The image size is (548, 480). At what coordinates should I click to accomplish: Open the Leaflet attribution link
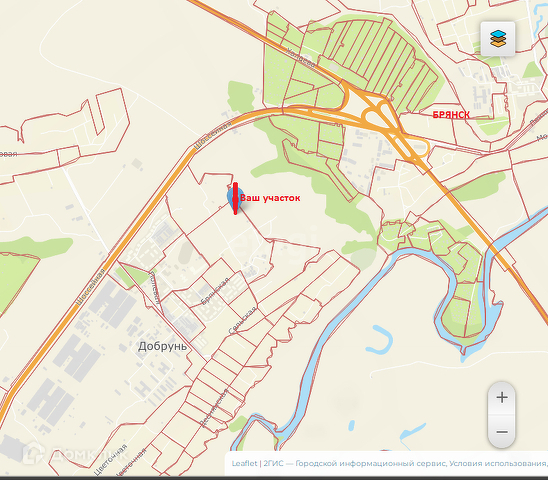tap(244, 464)
